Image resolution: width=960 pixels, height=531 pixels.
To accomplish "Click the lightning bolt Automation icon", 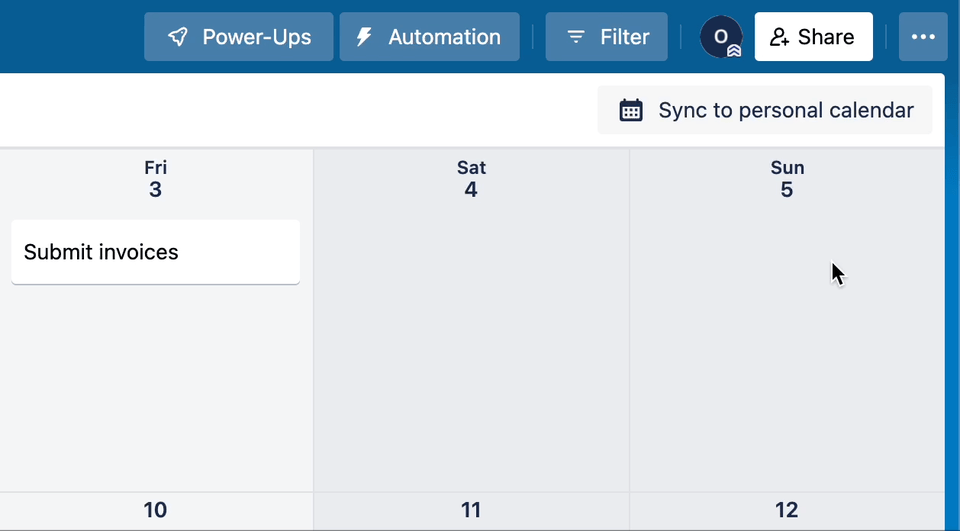I will tap(365, 37).
